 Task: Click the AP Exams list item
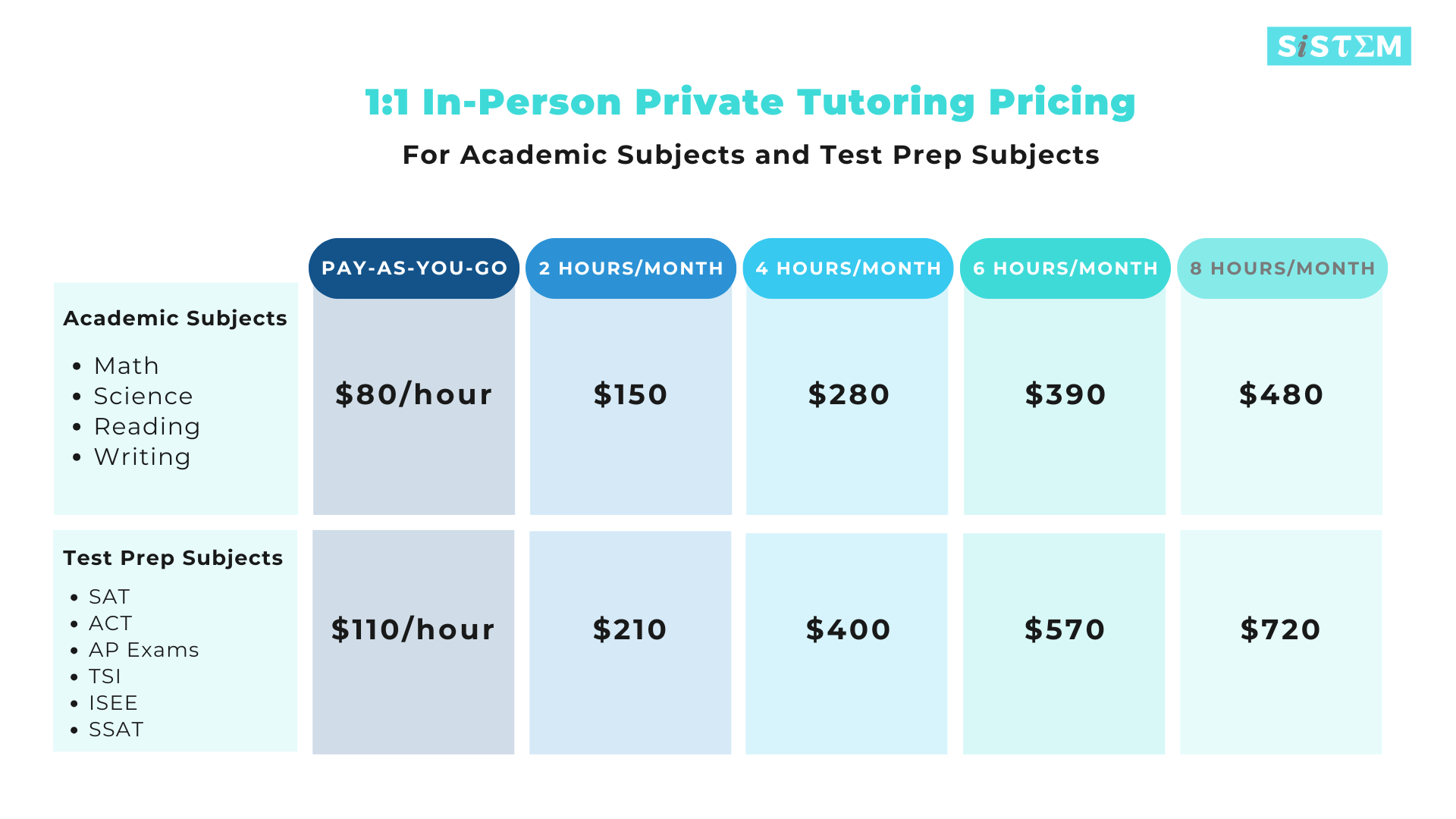(144, 650)
